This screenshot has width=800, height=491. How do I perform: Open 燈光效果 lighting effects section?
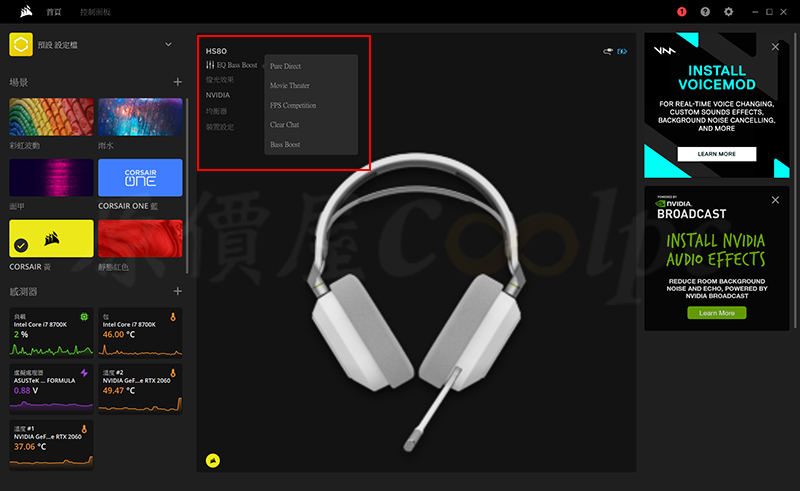pos(220,80)
